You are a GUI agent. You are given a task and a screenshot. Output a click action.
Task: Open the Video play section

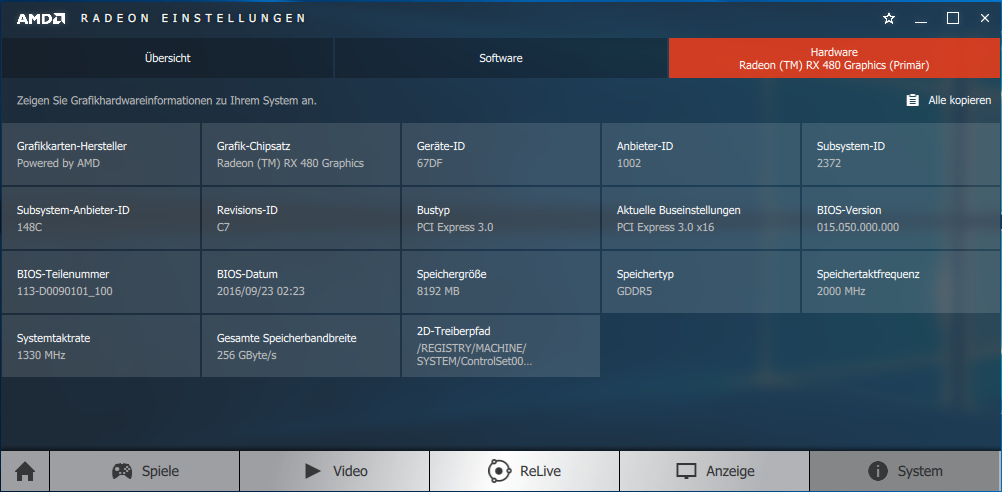[334, 472]
